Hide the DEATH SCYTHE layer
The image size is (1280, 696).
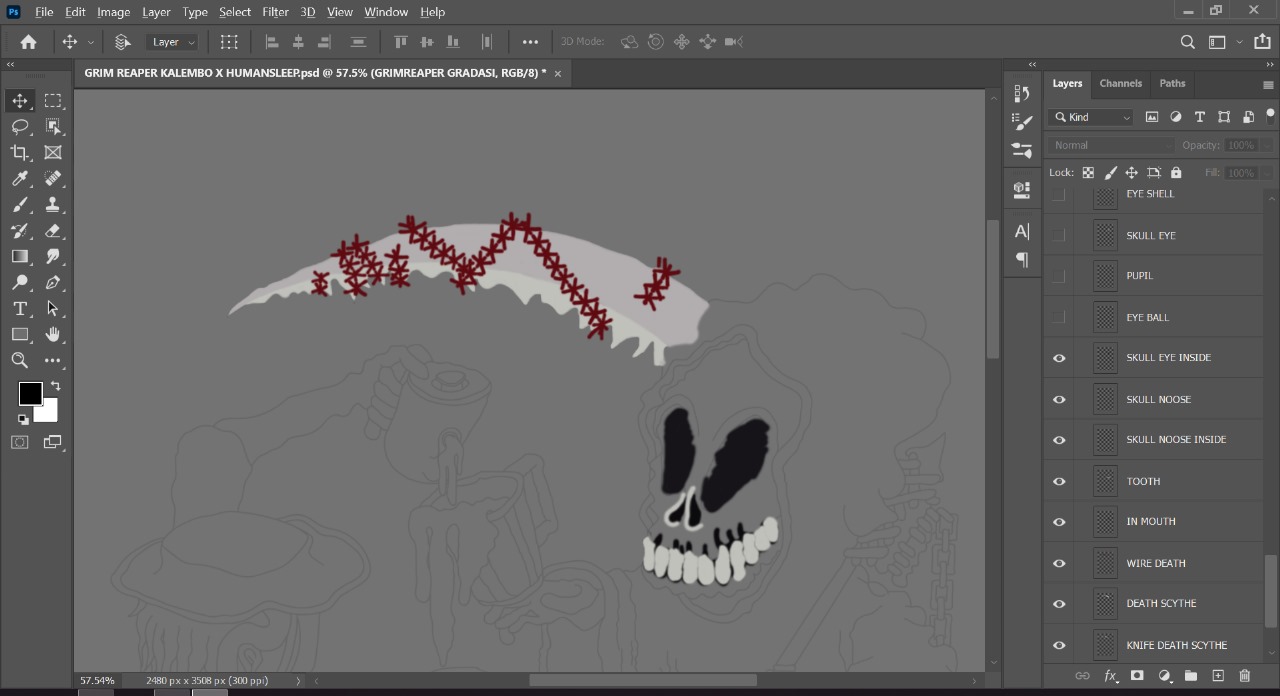[x=1059, y=604]
